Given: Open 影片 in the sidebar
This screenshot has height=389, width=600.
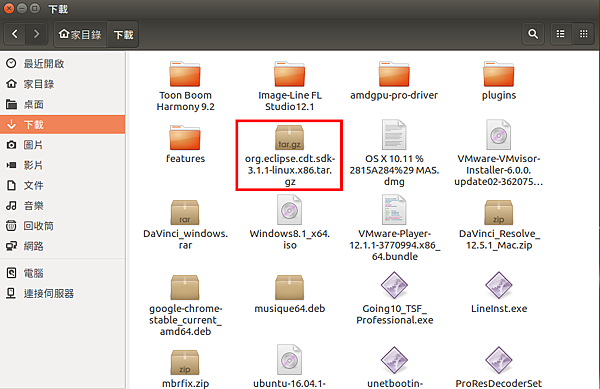Looking at the screenshot, I should pyautogui.click(x=62, y=165).
